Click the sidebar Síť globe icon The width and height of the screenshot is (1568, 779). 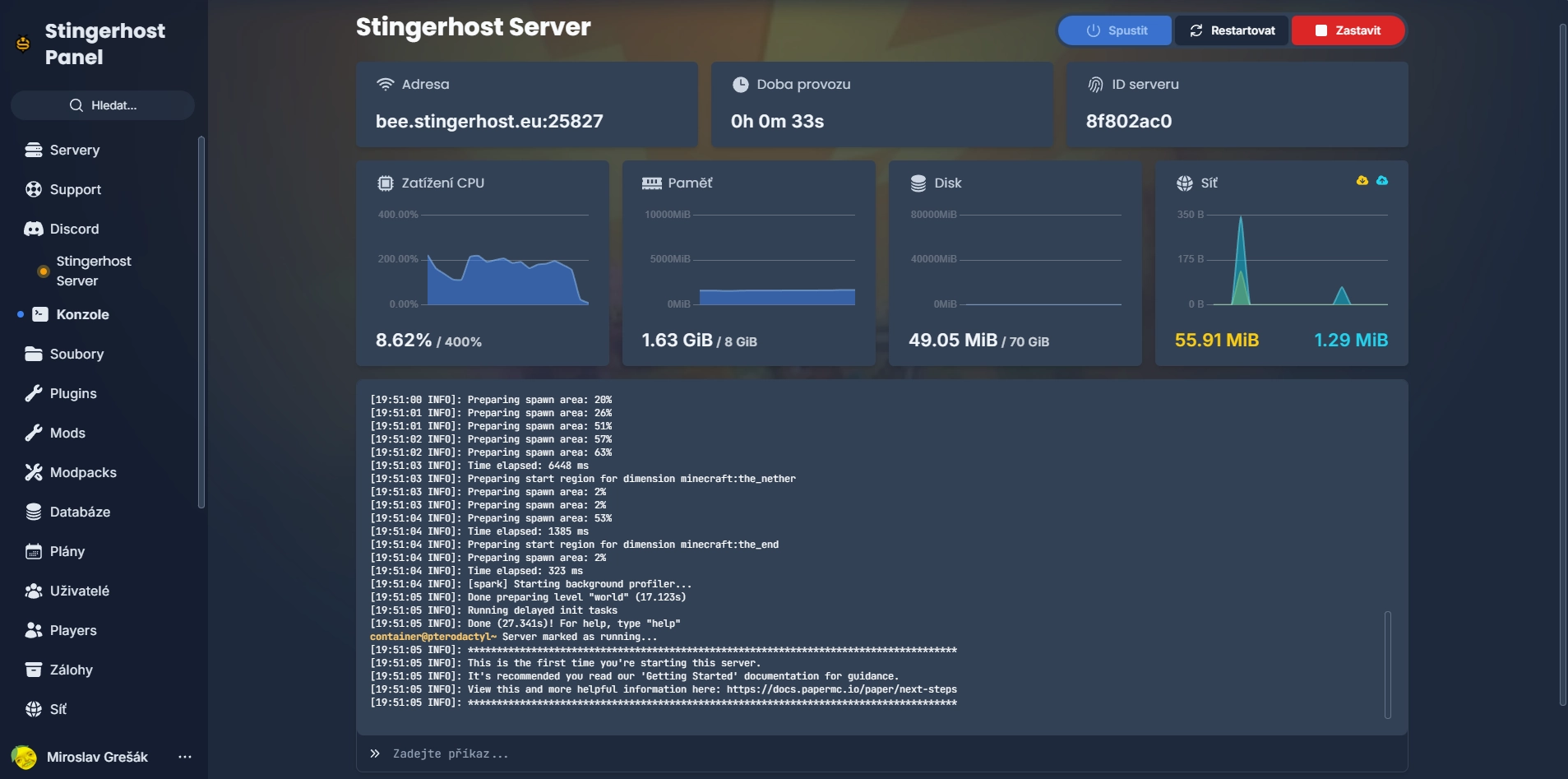(34, 709)
